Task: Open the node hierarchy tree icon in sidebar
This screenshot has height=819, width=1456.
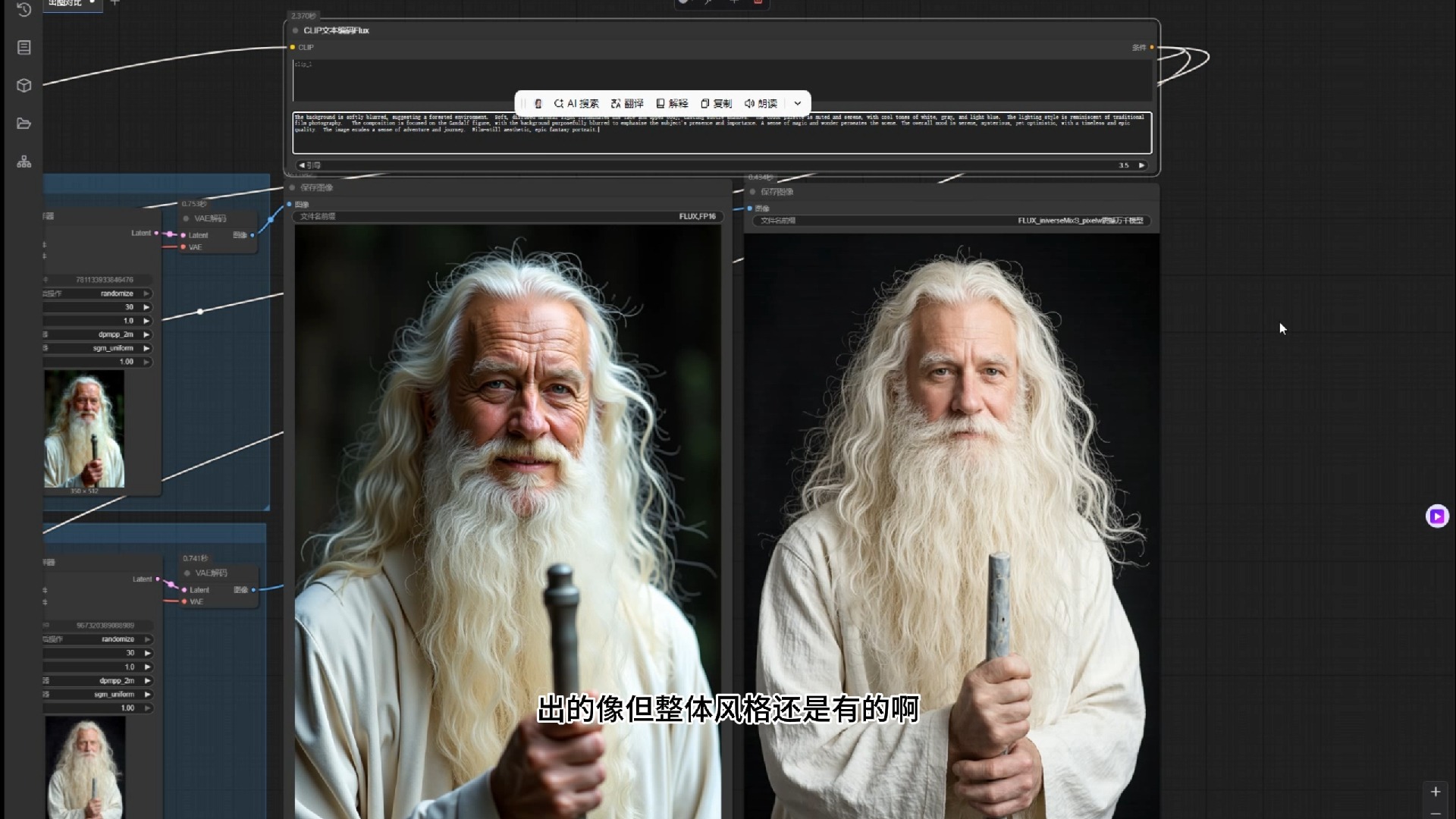Action: 24,162
